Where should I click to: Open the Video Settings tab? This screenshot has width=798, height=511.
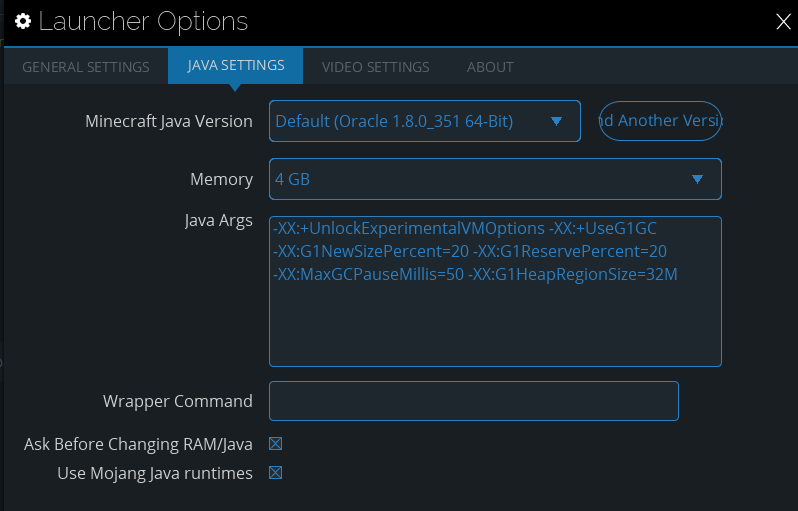click(x=375, y=67)
